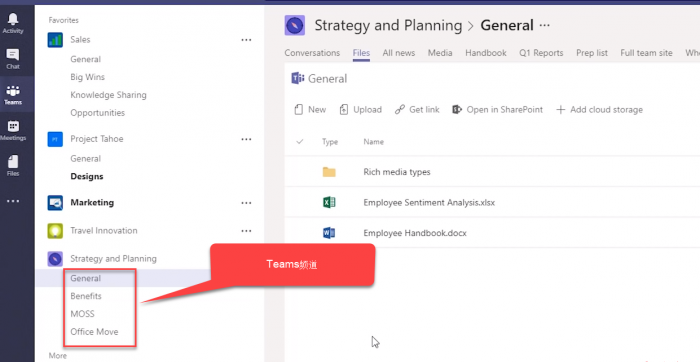The image size is (700, 362).
Task: Click the Upload button
Action: [361, 110]
